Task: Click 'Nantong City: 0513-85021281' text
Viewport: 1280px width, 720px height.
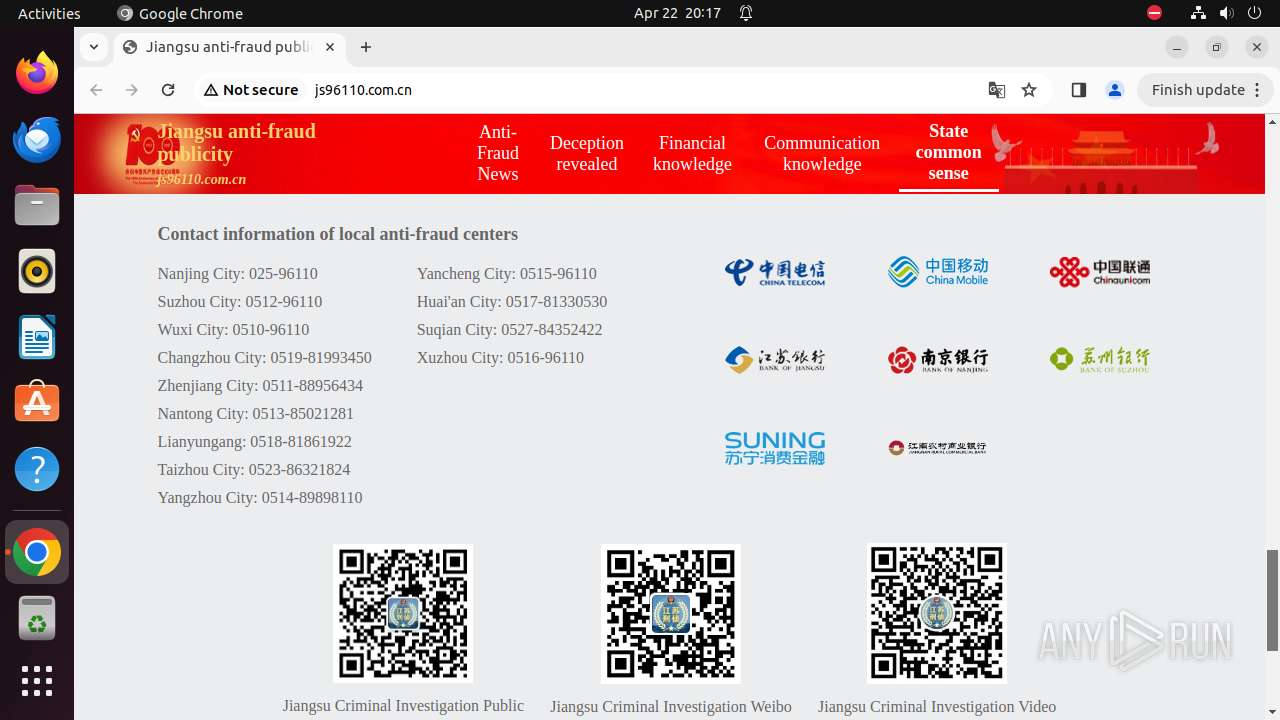Action: point(256,414)
